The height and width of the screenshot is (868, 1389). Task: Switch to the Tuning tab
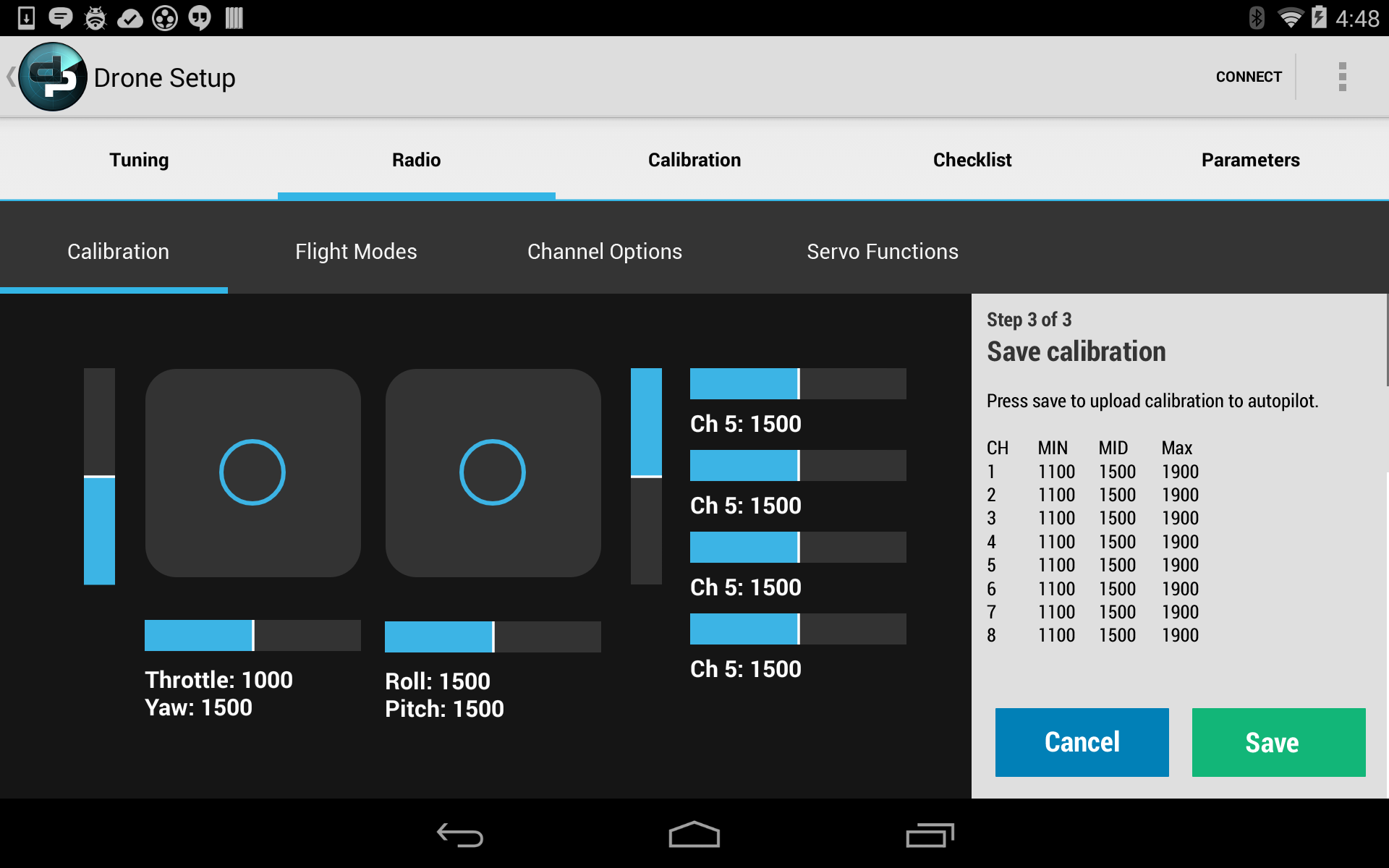pos(139,160)
